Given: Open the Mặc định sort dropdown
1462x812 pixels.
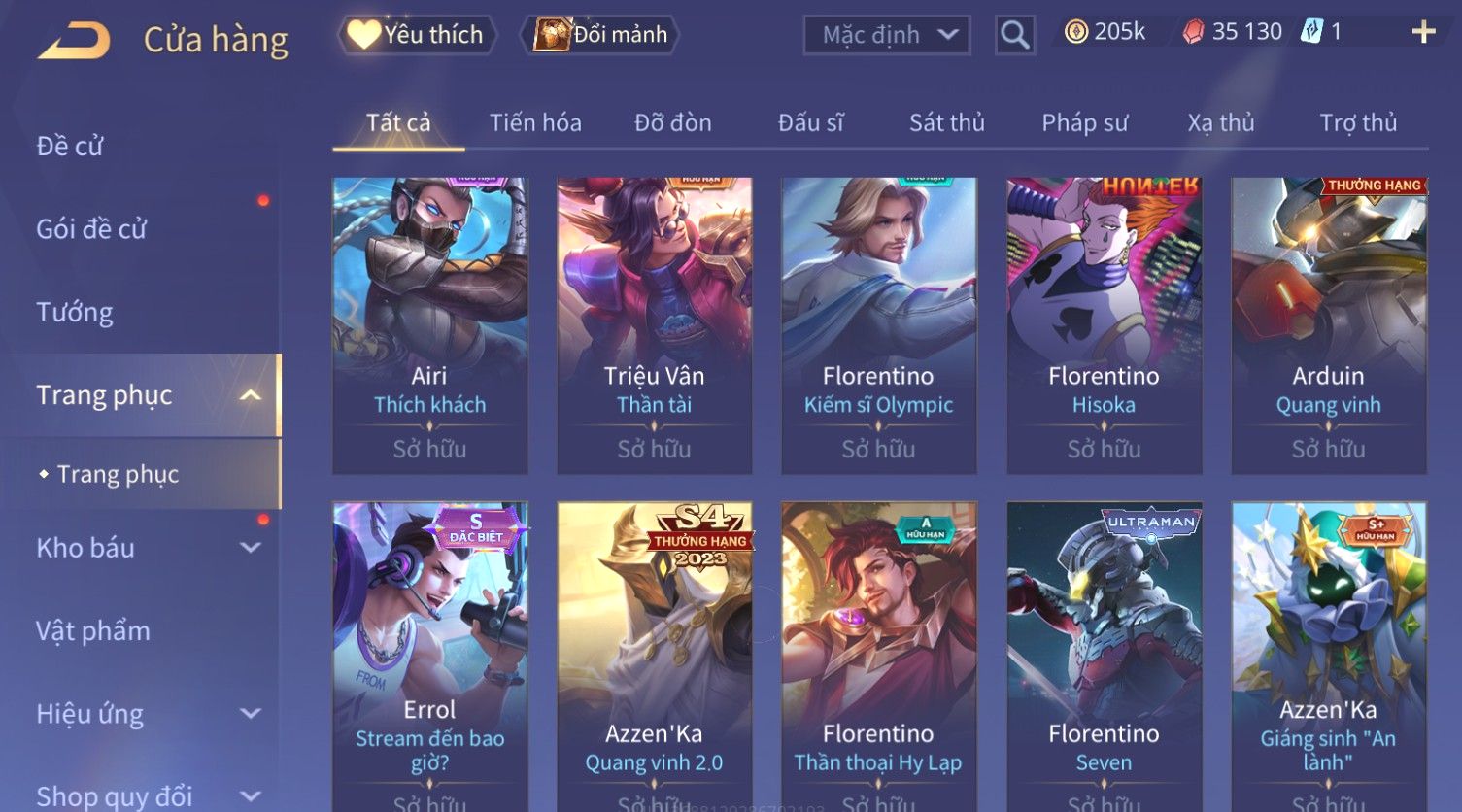Looking at the screenshot, I should [887, 35].
